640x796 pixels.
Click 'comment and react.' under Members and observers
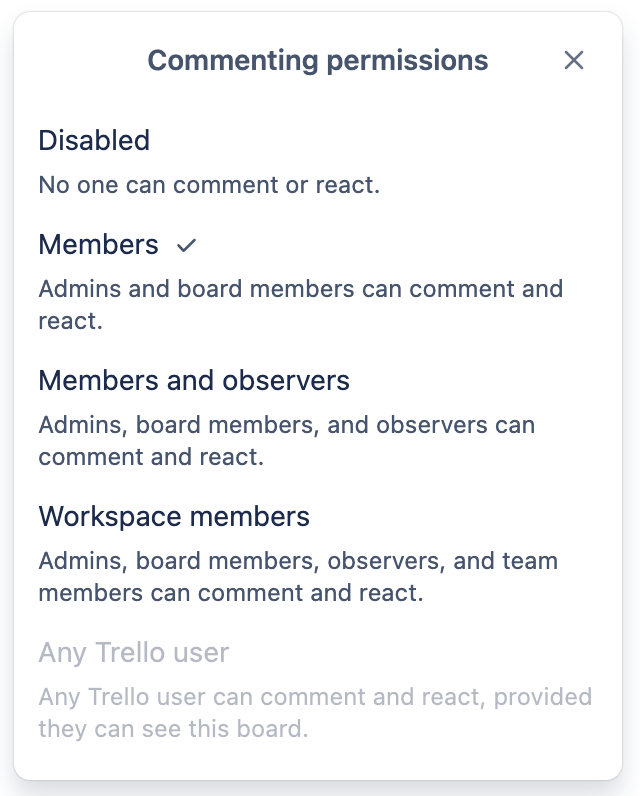tap(151, 457)
